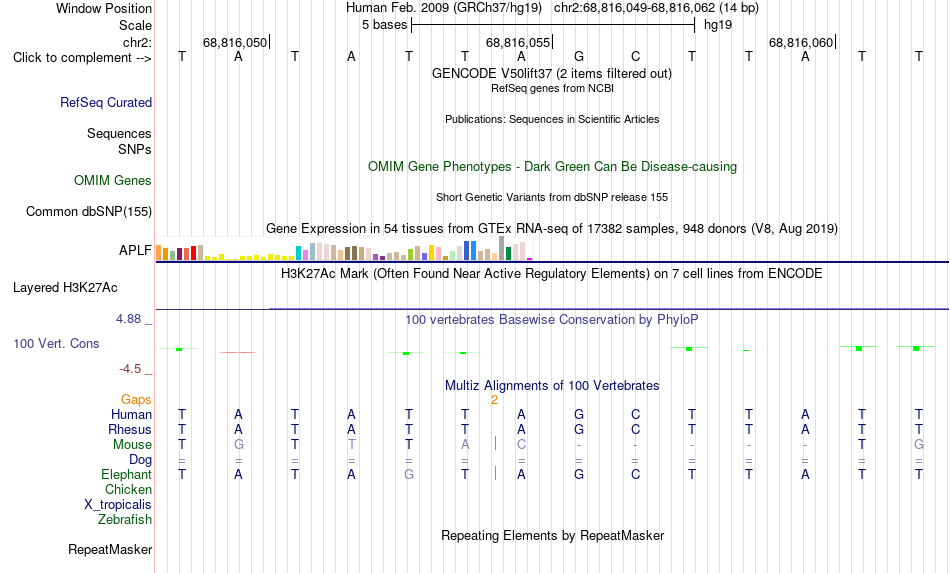Select the Chicken species label
Screen dimensions: 950x573
tap(128, 489)
